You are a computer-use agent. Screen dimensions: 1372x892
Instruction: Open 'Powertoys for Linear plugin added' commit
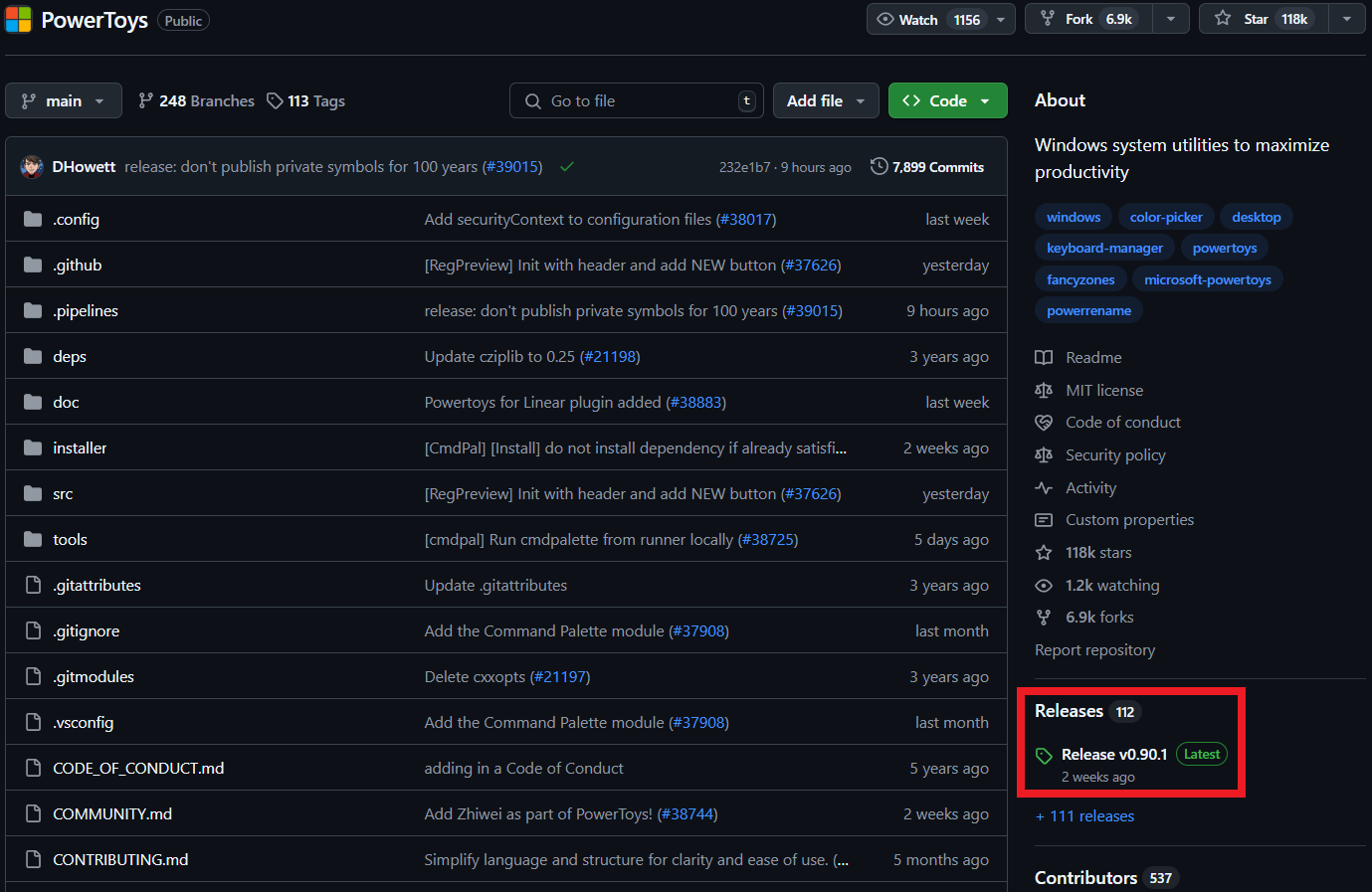[x=543, y=402]
